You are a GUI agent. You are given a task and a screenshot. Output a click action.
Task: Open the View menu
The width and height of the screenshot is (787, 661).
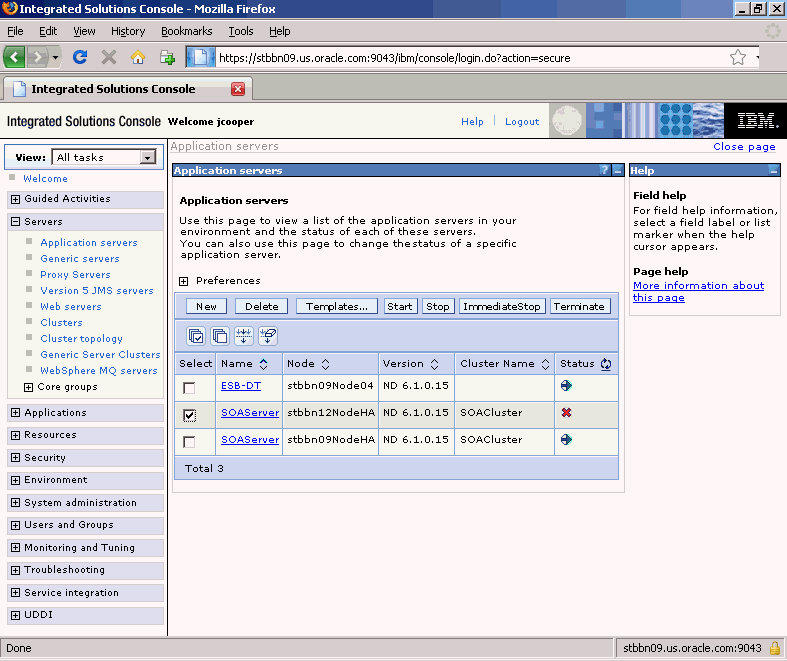coord(84,31)
